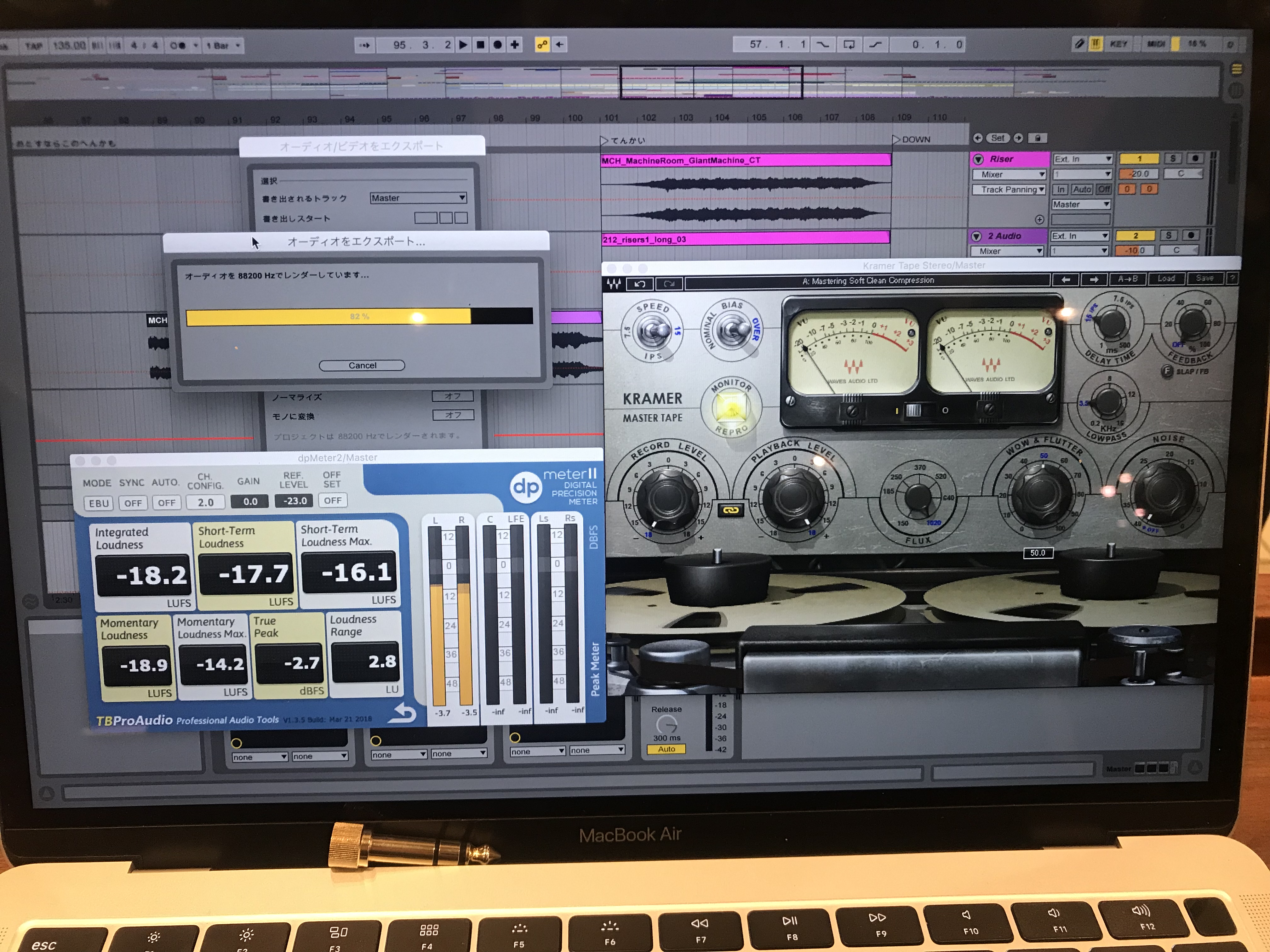Image resolution: width=1270 pixels, height=952 pixels.
Task: Toggle the lock envelopes button
Action: [x=1038, y=138]
